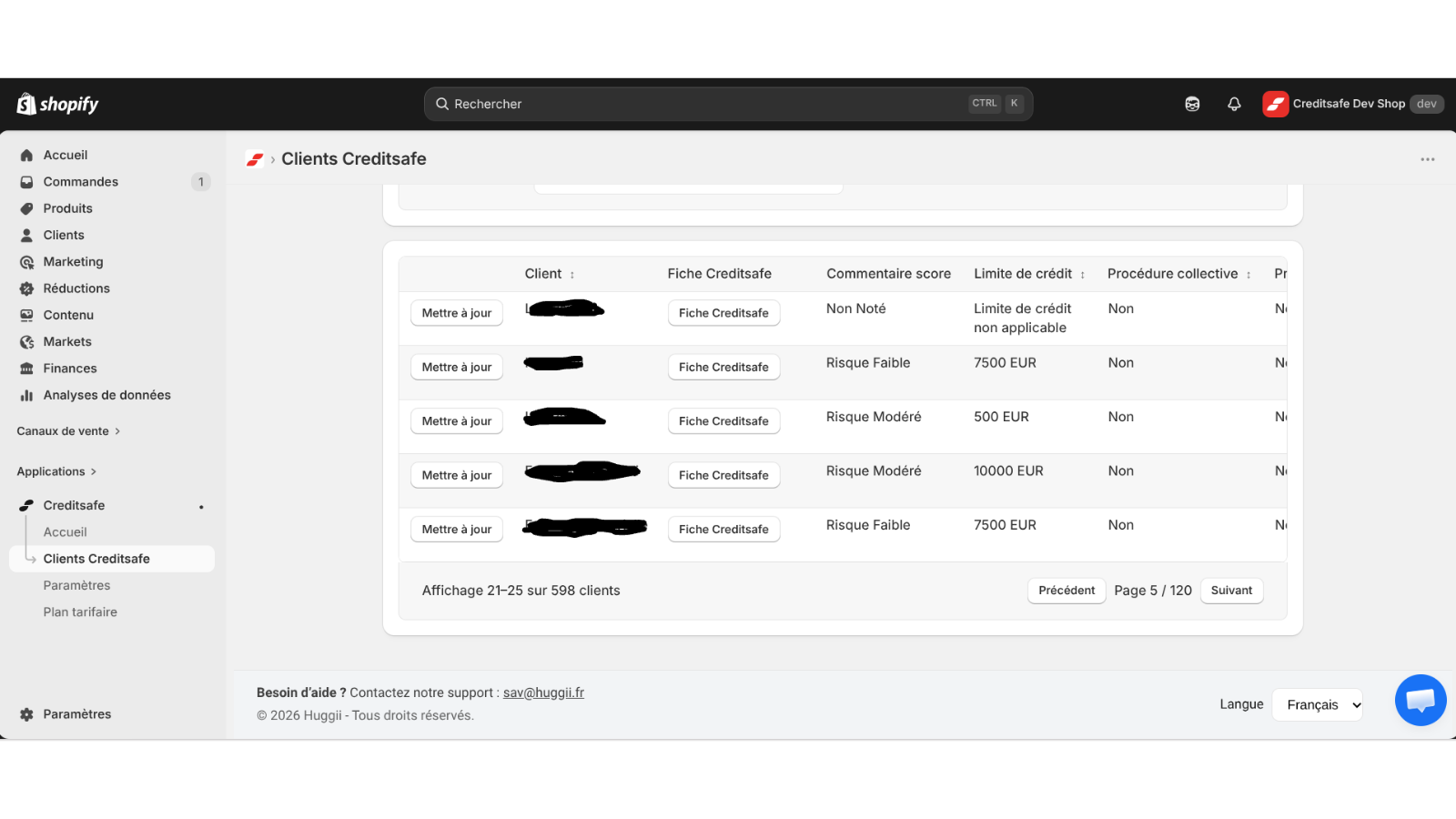Open Creditsafe Accueil subpage
The image size is (1456, 819).
pos(66,532)
